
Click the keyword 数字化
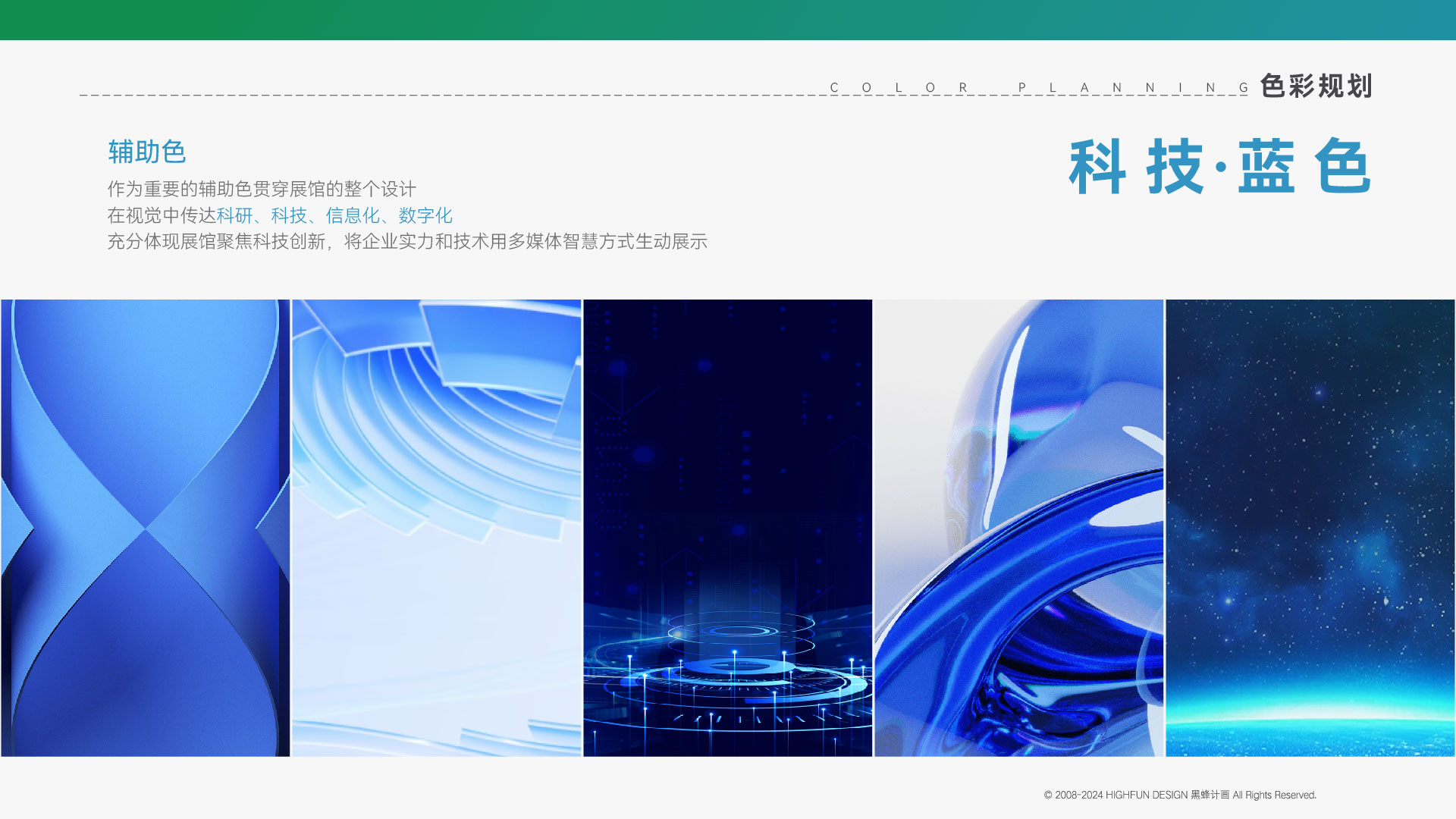[427, 216]
